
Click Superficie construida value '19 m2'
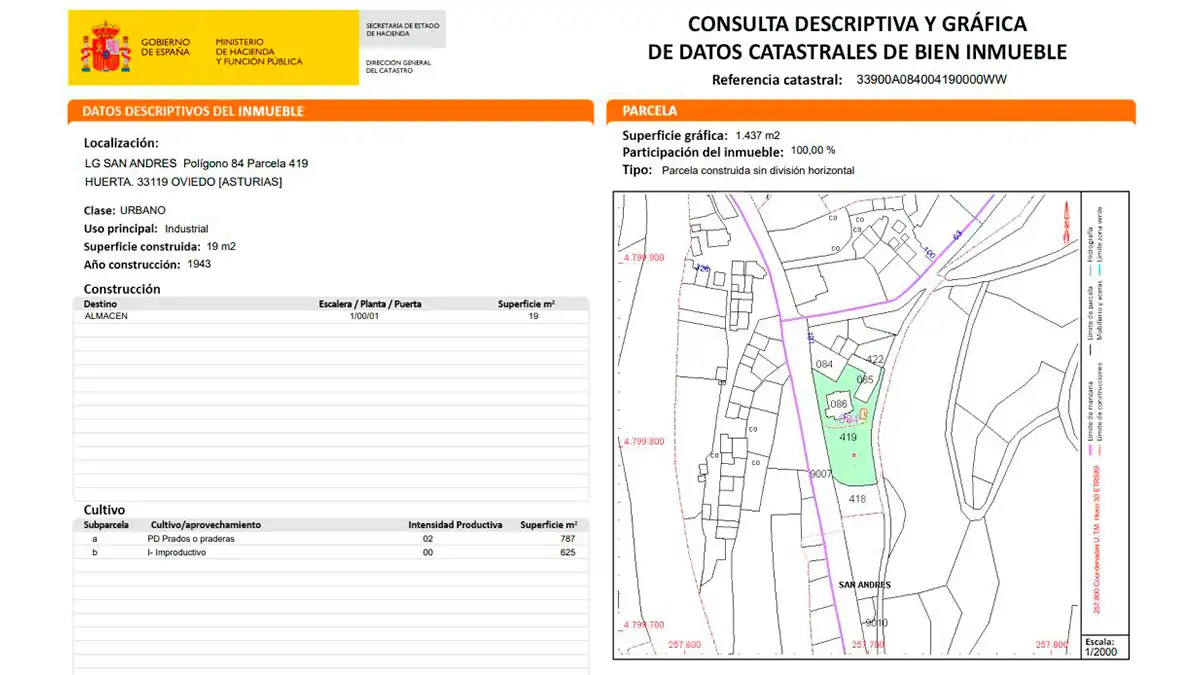coord(221,246)
